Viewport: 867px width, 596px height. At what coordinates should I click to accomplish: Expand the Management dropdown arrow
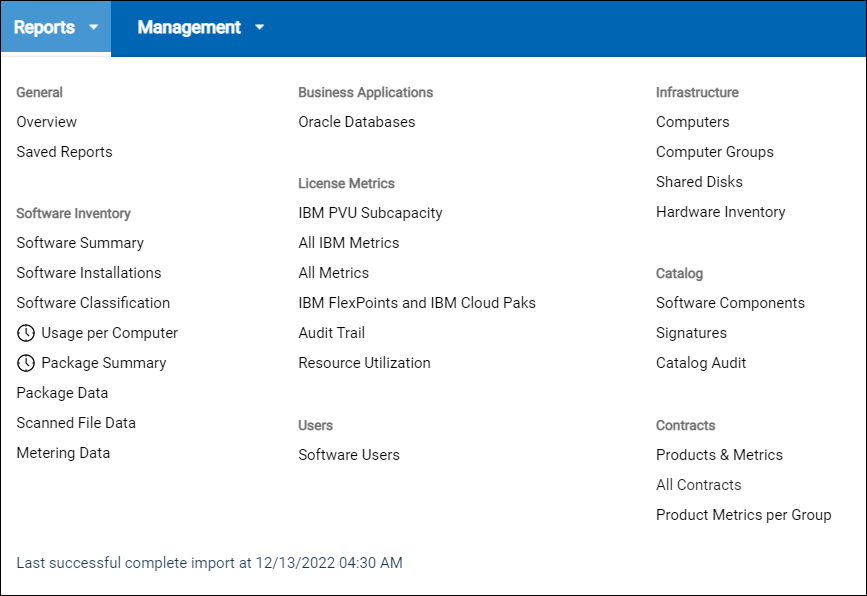tap(260, 28)
